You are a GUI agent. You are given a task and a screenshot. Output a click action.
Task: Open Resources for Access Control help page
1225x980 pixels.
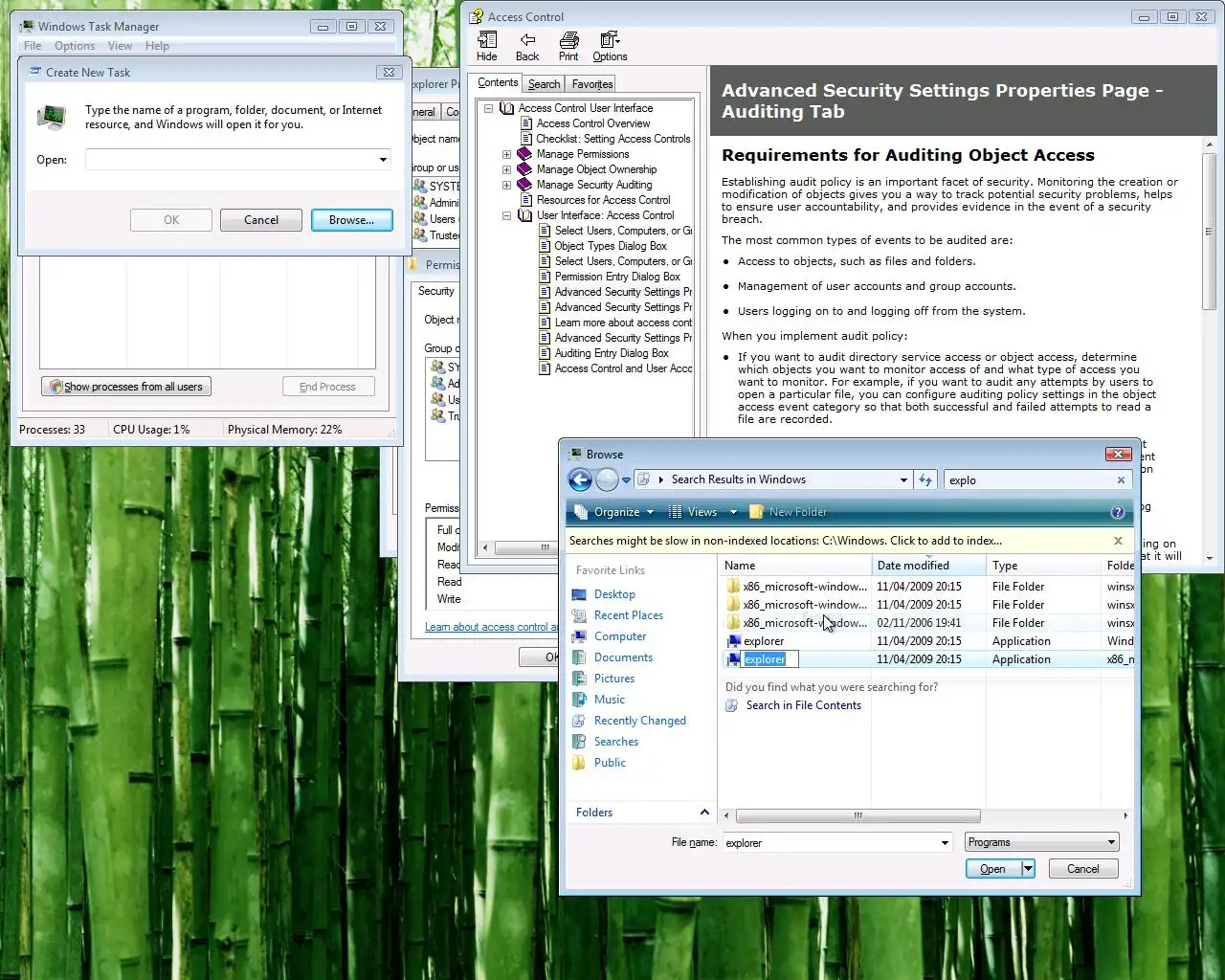pyautogui.click(x=603, y=200)
